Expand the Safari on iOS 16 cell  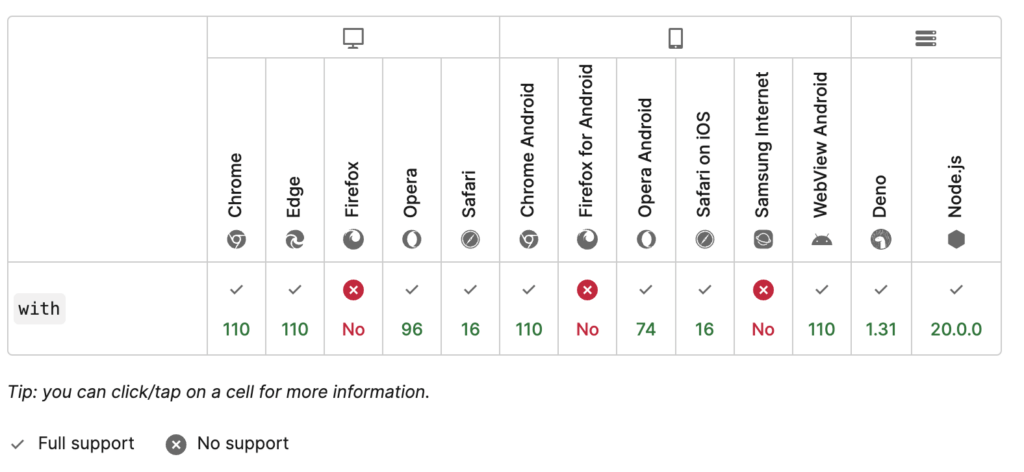[705, 309]
